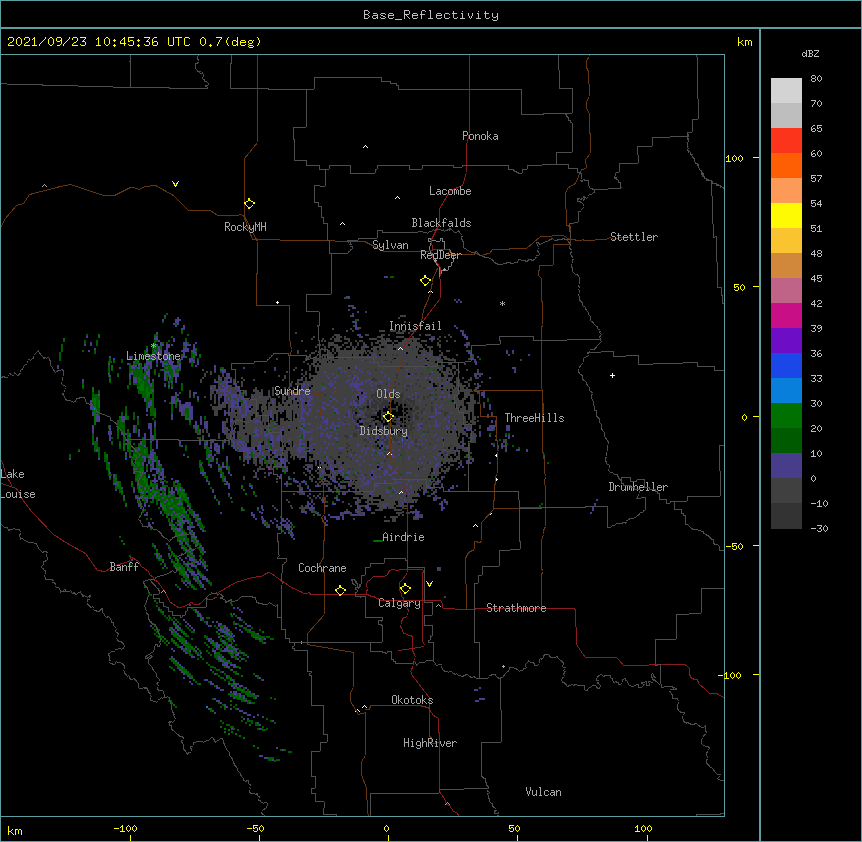This screenshot has width=862, height=842.
Task: Click the Blackfalds city label
Action: pos(441,223)
